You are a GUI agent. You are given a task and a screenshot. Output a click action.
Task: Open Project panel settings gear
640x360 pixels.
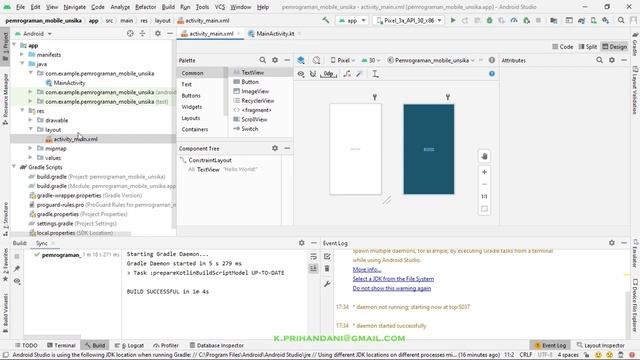(x=158, y=33)
